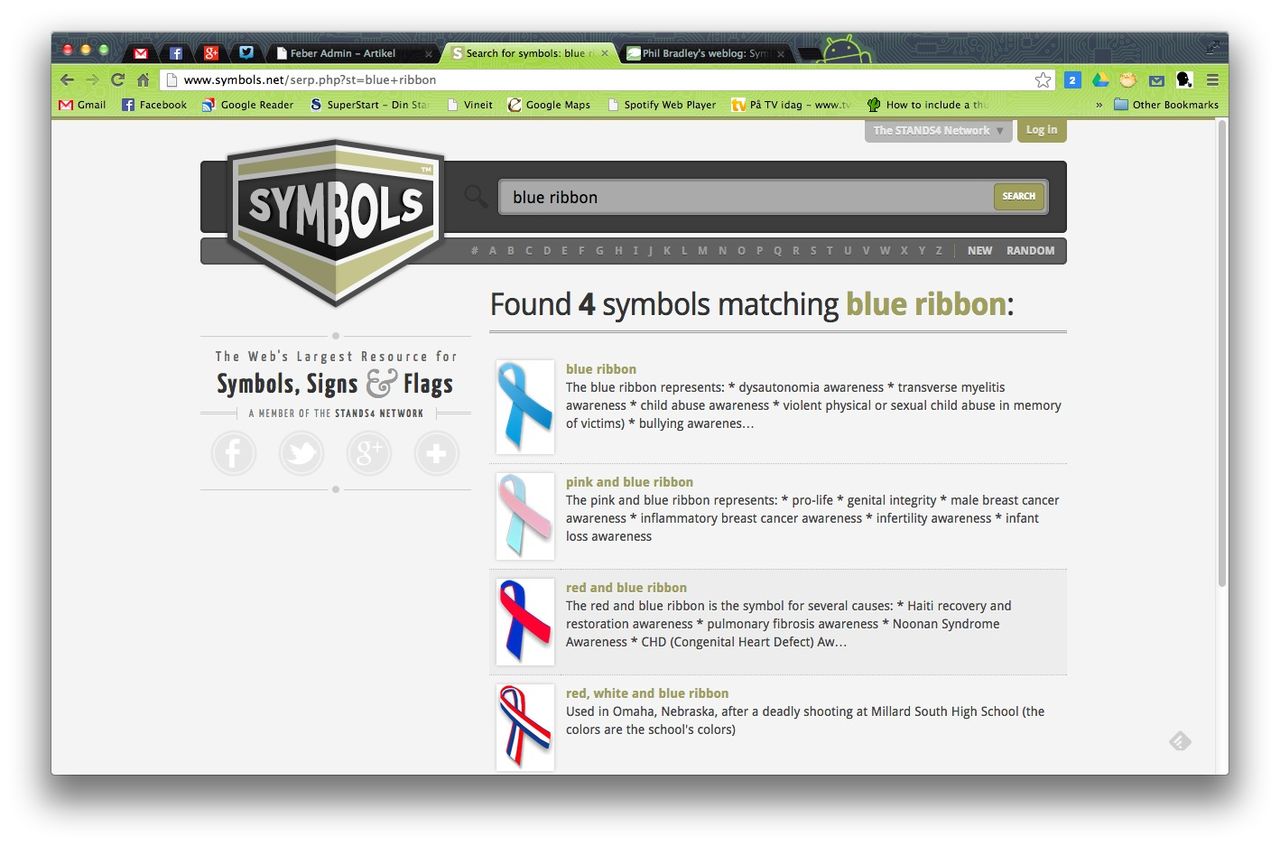The height and width of the screenshot is (846, 1280).
Task: Go to browser home icon
Action: (143, 80)
